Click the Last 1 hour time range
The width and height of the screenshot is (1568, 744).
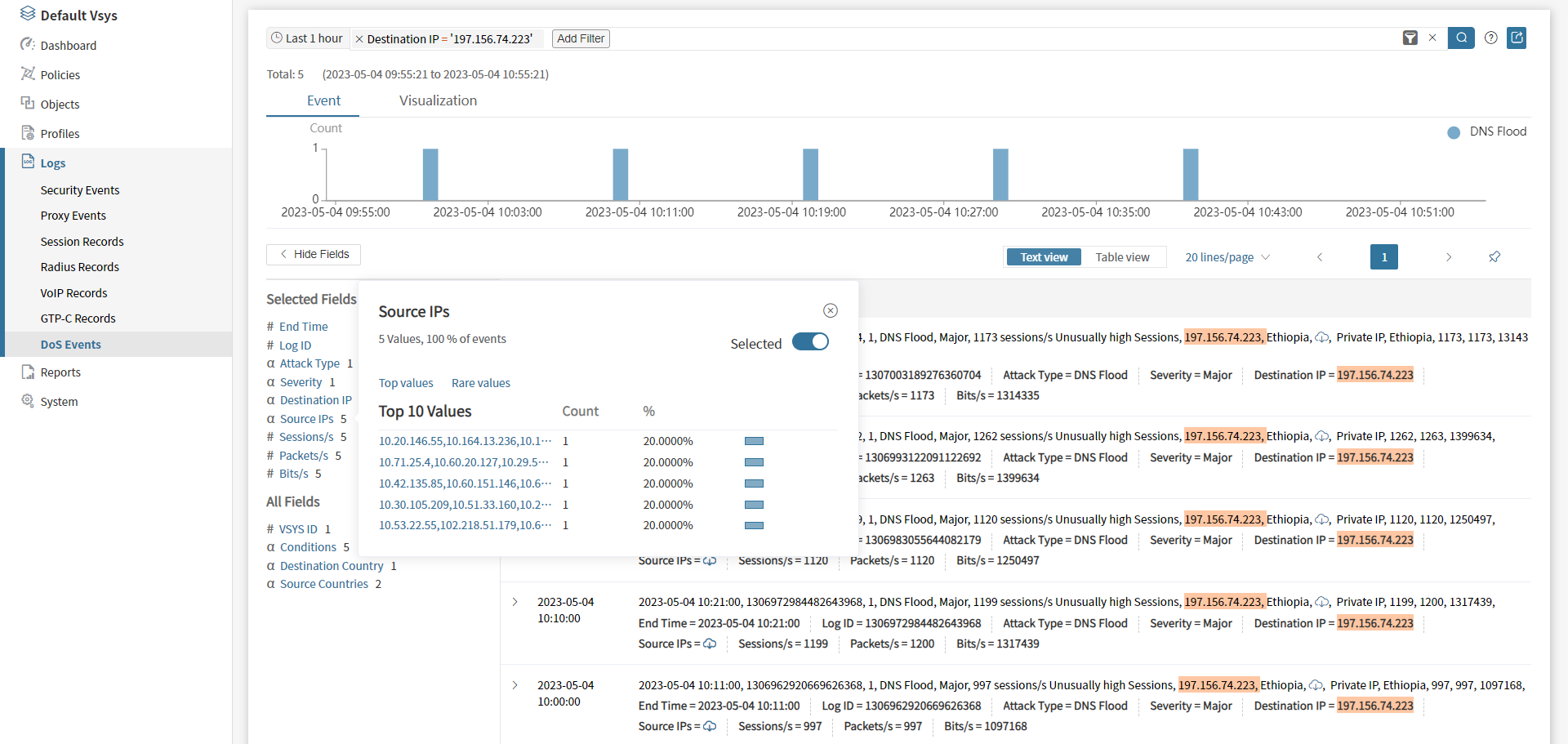tap(307, 38)
